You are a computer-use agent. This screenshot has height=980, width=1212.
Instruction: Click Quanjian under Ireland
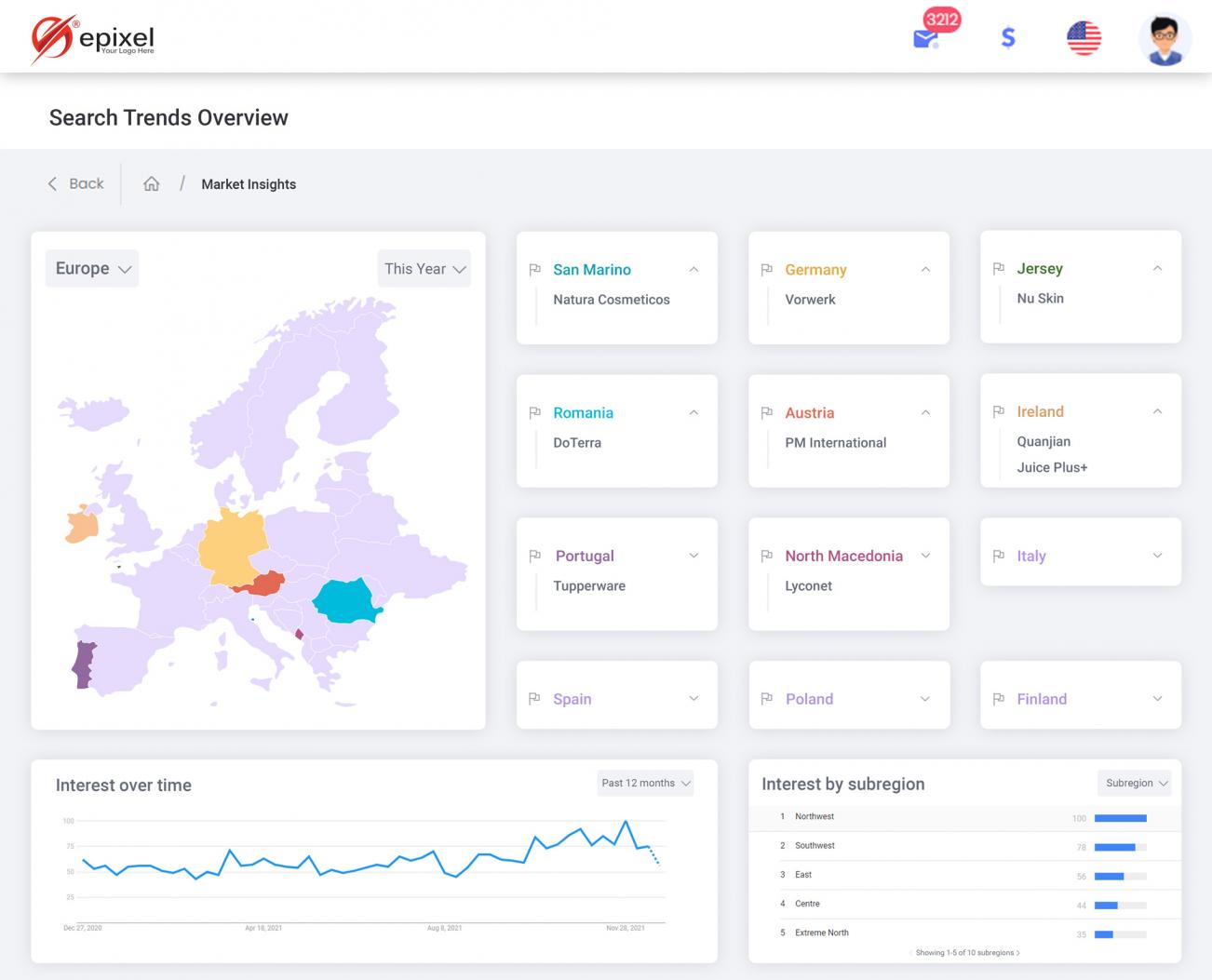[1044, 441]
